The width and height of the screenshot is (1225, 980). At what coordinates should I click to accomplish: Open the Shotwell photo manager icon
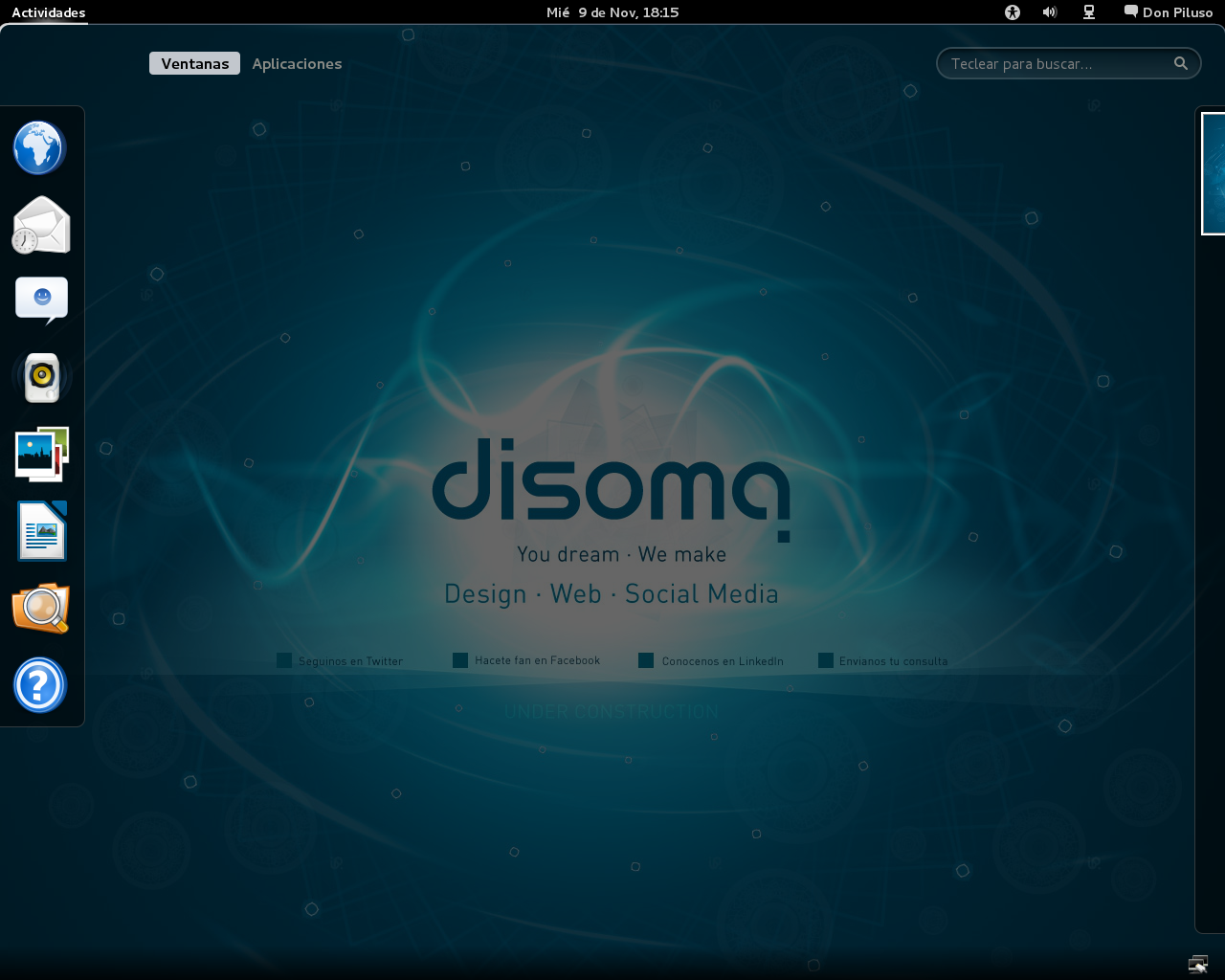pyautogui.click(x=41, y=455)
